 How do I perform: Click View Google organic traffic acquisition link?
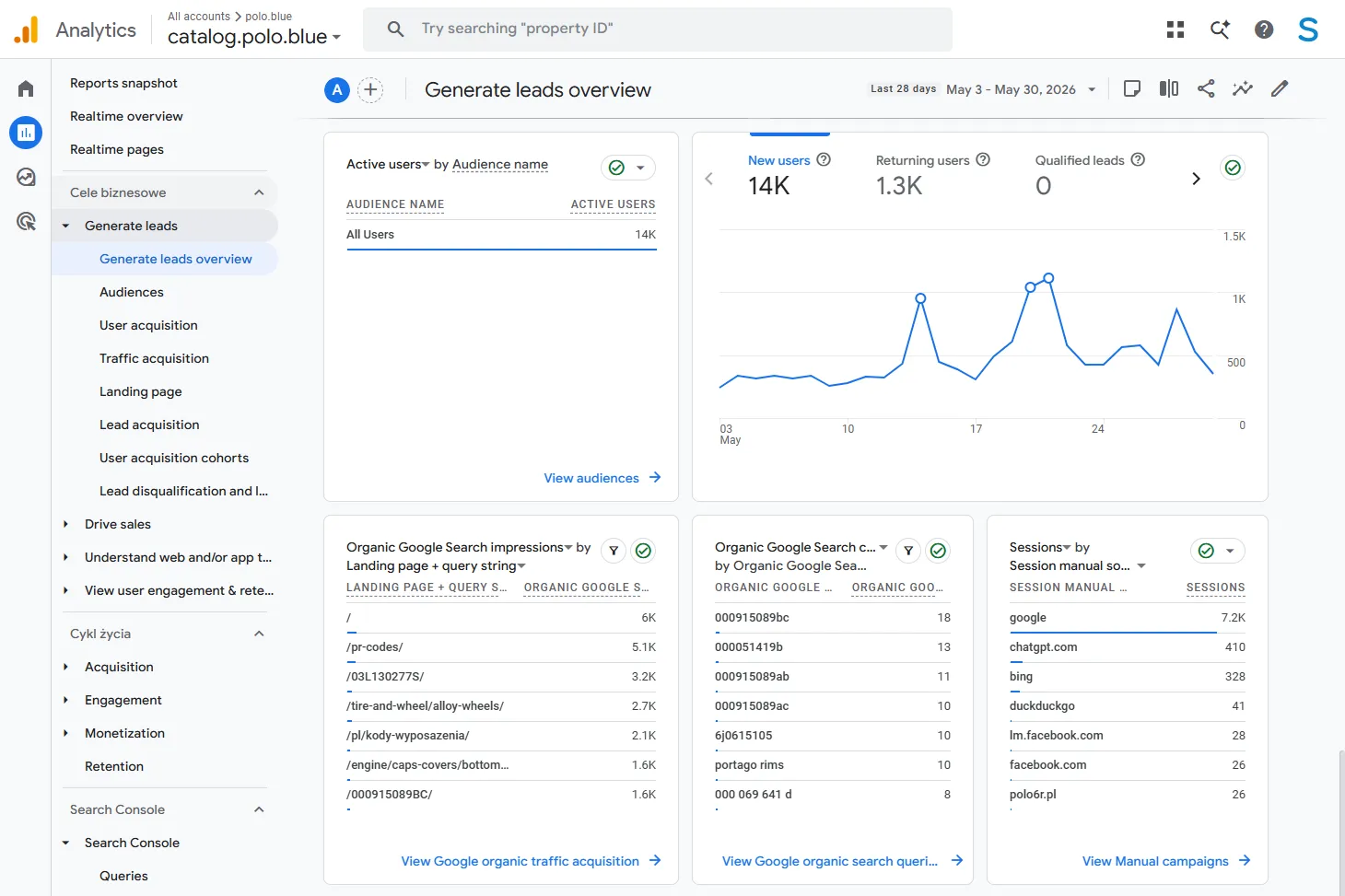click(531, 861)
